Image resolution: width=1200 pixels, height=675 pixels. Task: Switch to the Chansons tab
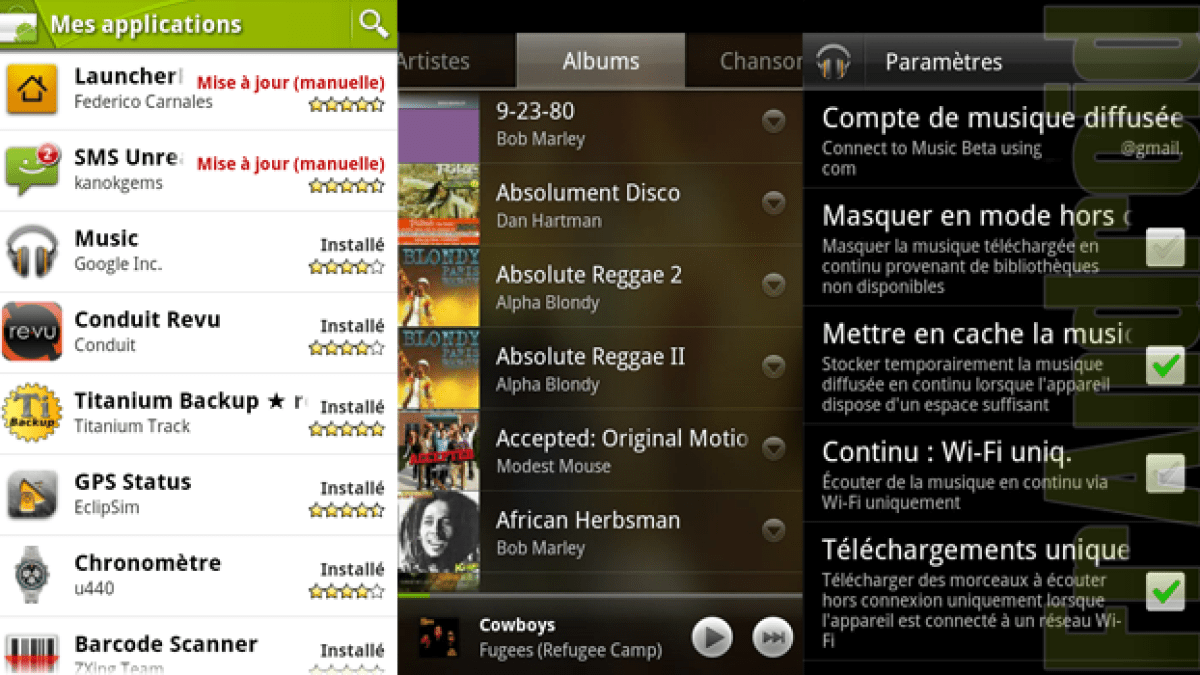(760, 61)
